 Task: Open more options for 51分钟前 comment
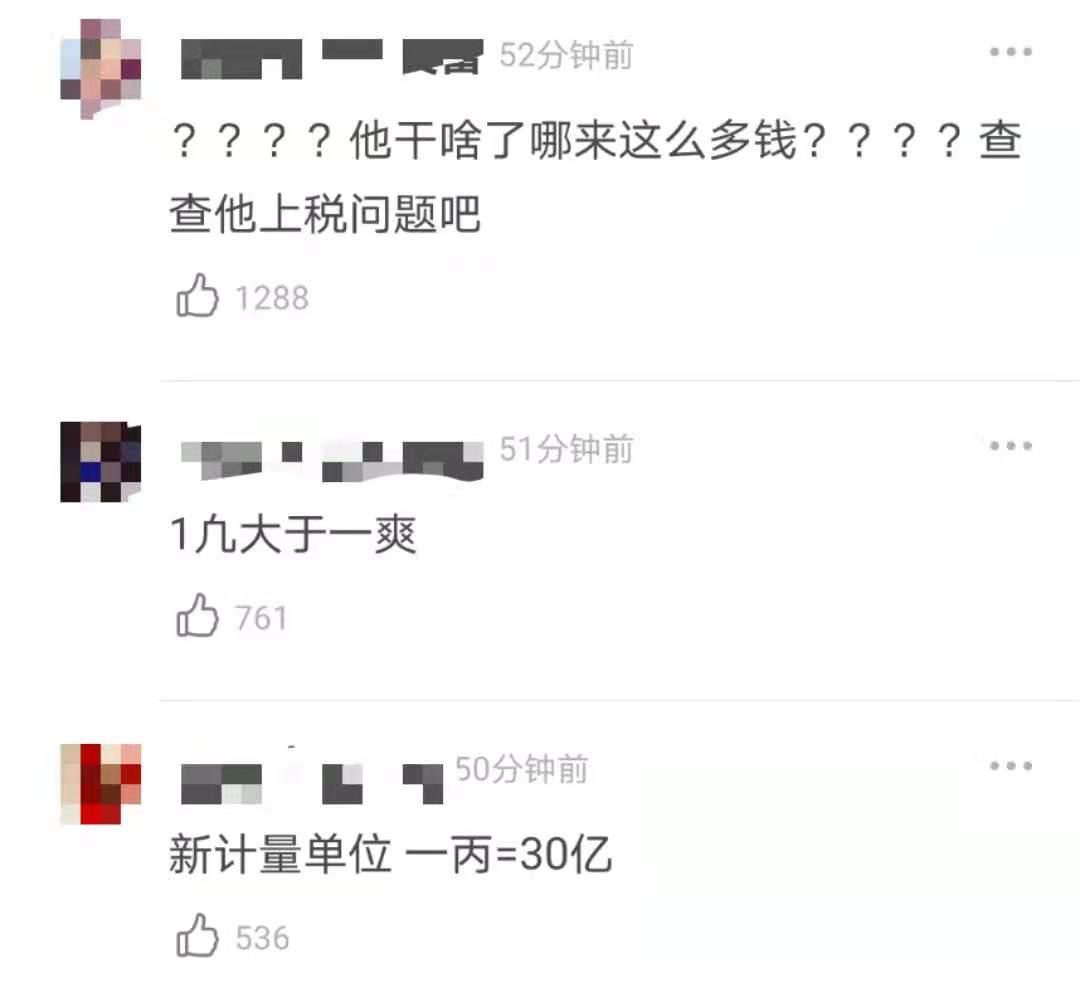[x=1010, y=446]
